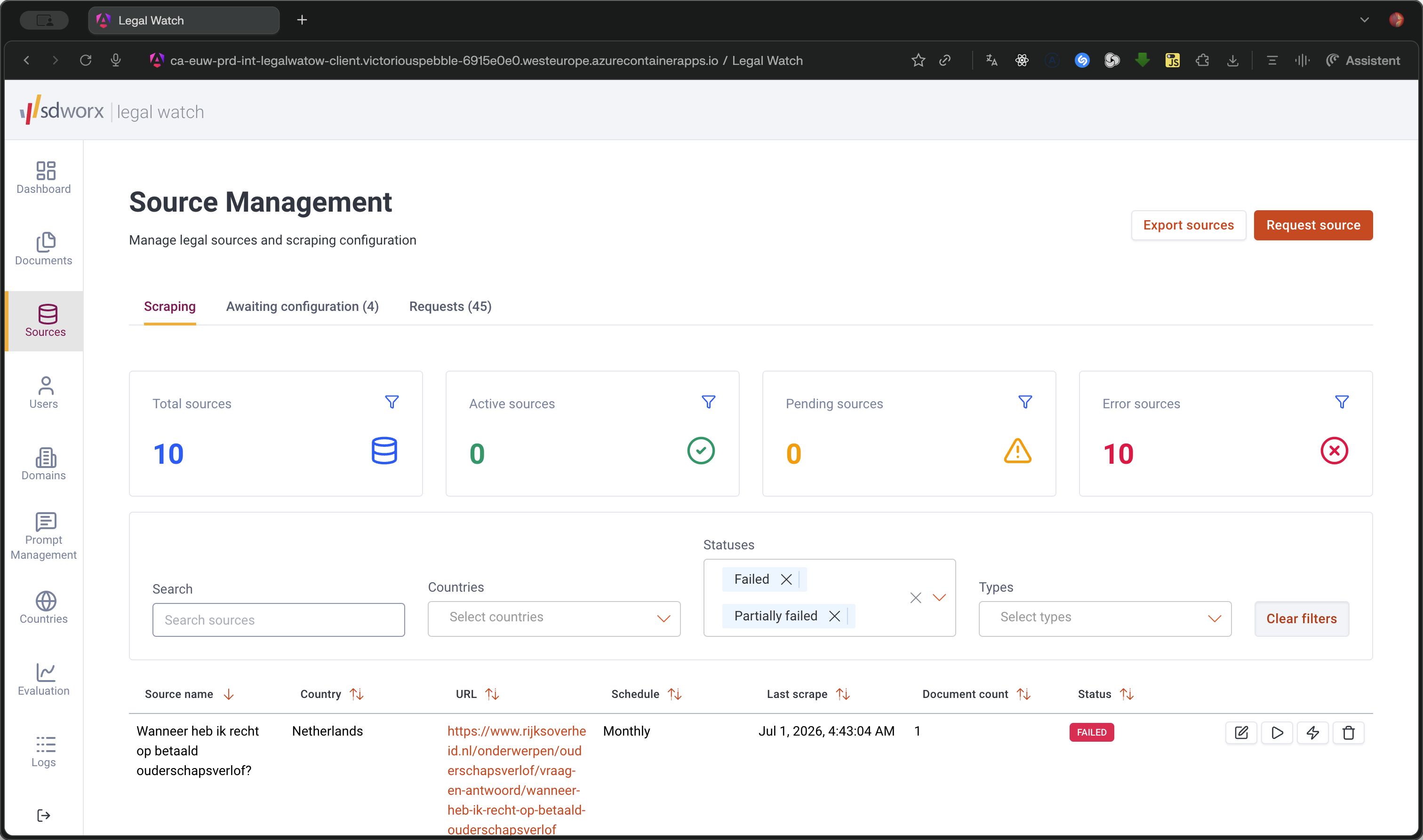Viewport: 1423px width, 840px height.
Task: Remove the Partially failed status chip
Action: pyautogui.click(x=834, y=616)
